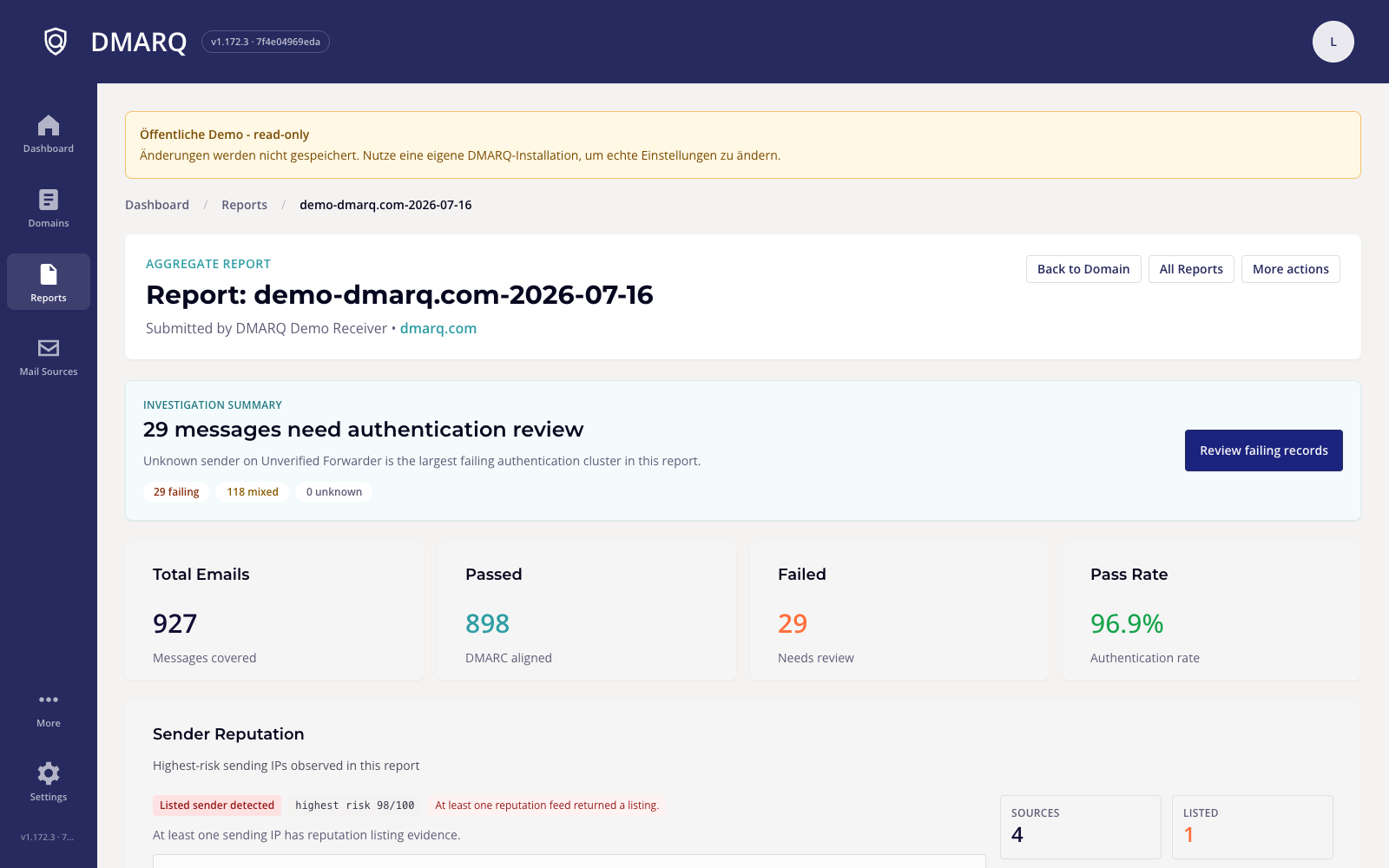Click 'Listed sender detected' badge
Image resolution: width=1389 pixels, height=868 pixels.
(x=217, y=806)
